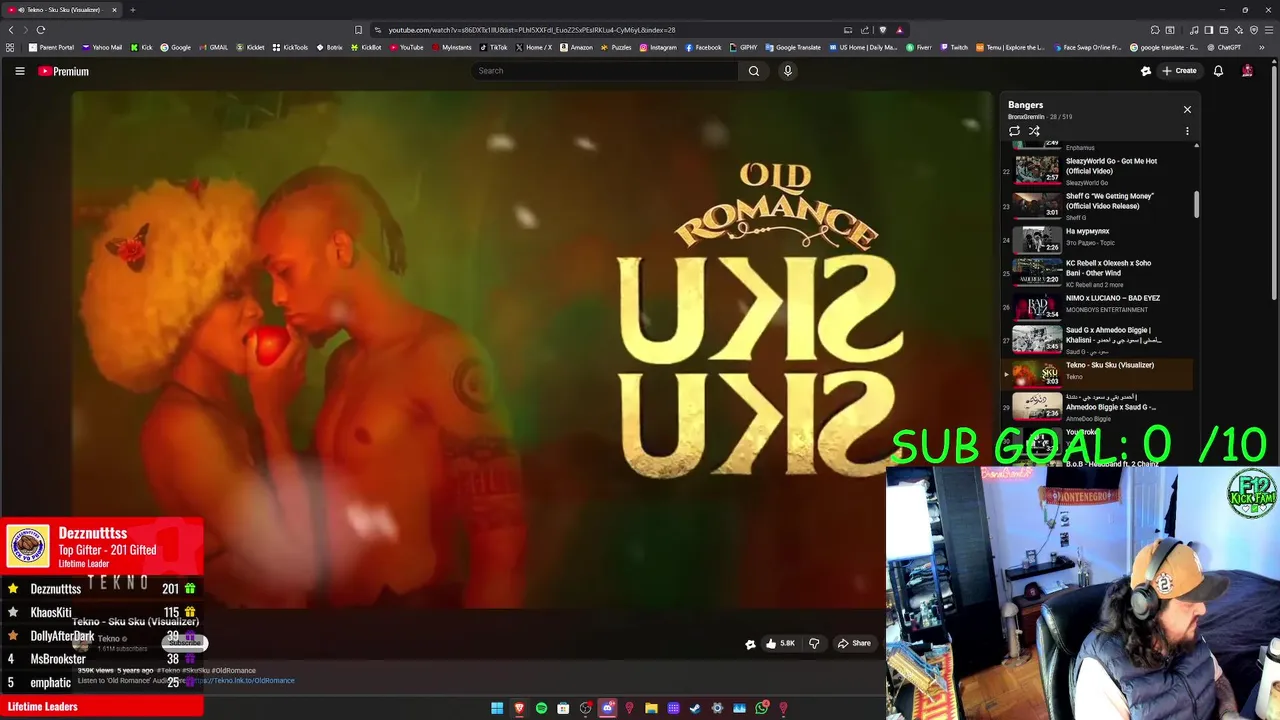Open Google Translate bookmark
The width and height of the screenshot is (1280, 720).
(x=792, y=47)
